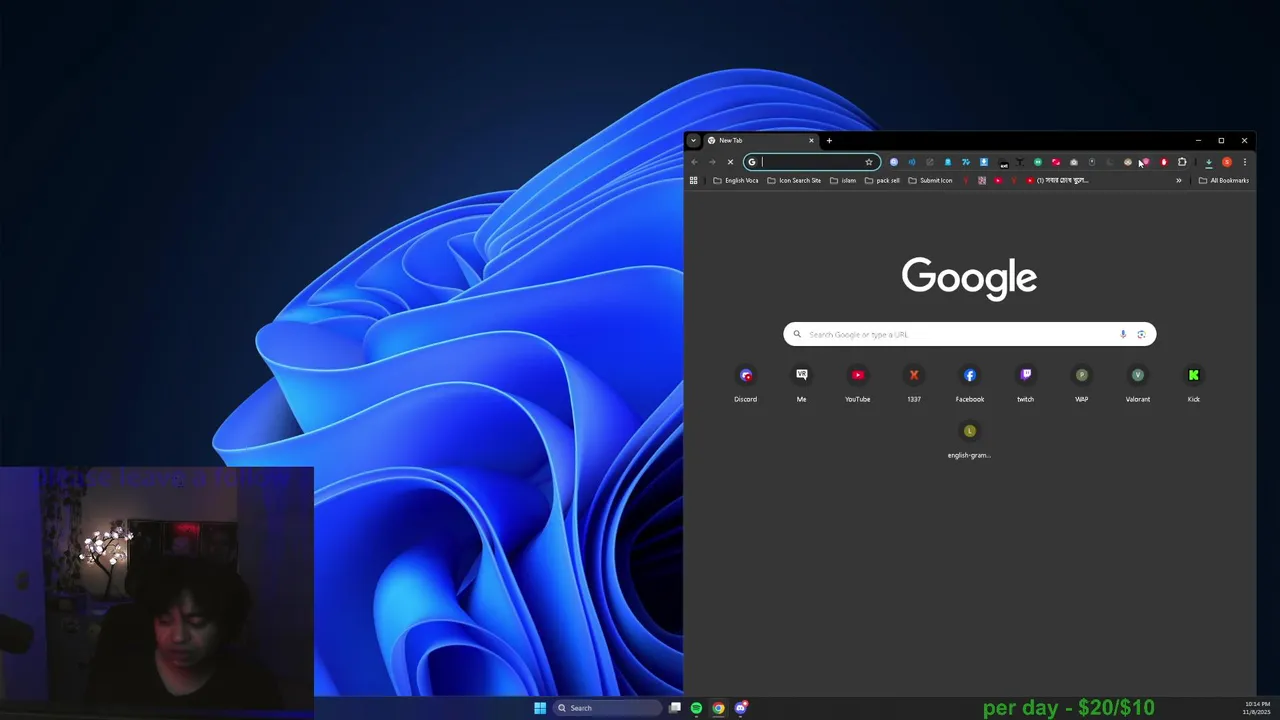Open the Submit Icon bookmark folder
This screenshot has height=720, width=1280.
coord(930,181)
